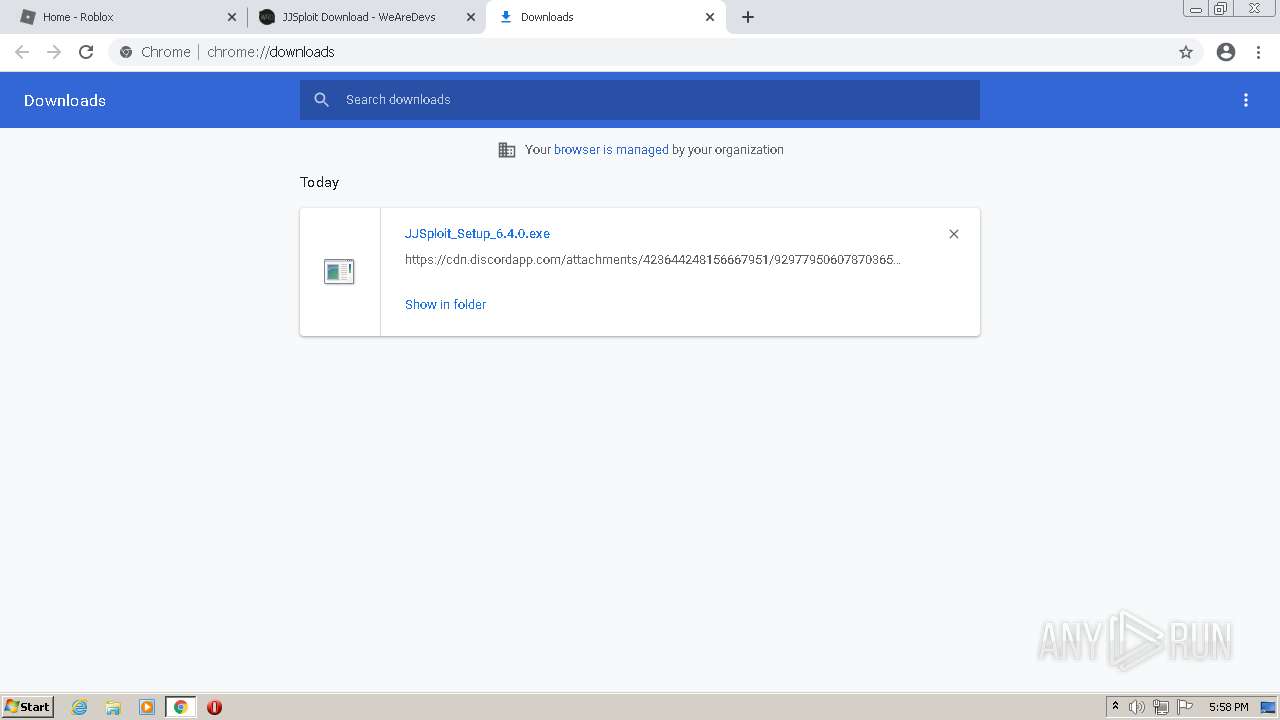1280x720 pixels.
Task: Open the network tray icon
Action: click(x=1161, y=707)
